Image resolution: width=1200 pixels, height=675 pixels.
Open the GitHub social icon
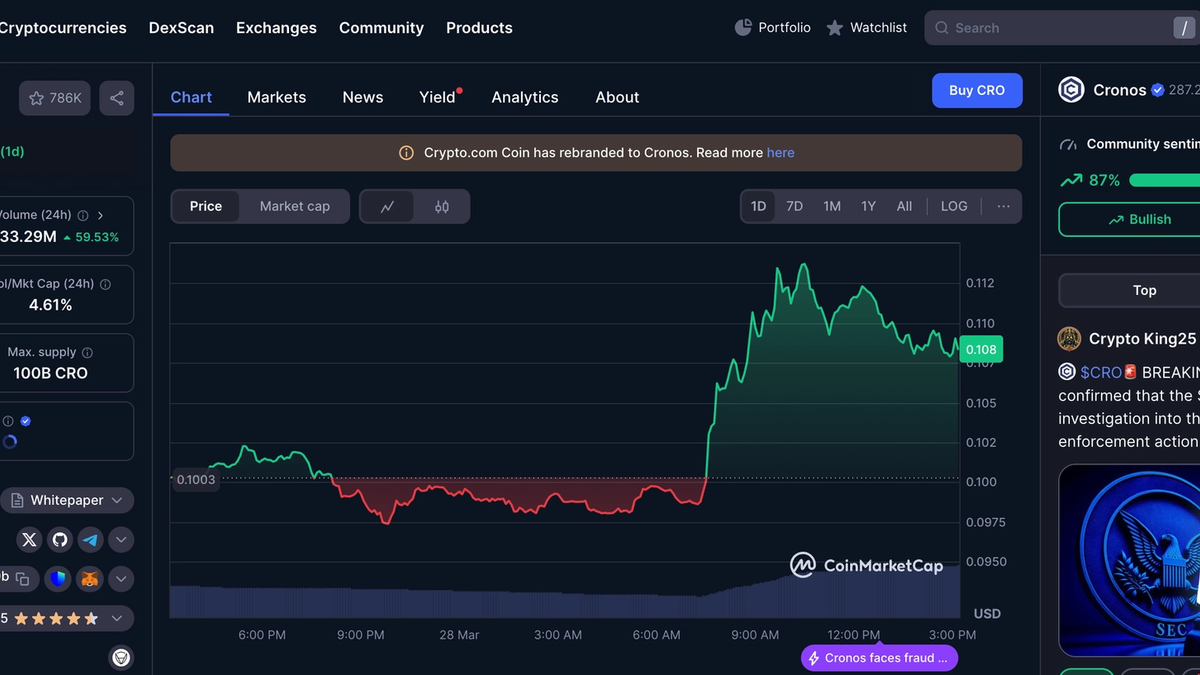tap(60, 540)
